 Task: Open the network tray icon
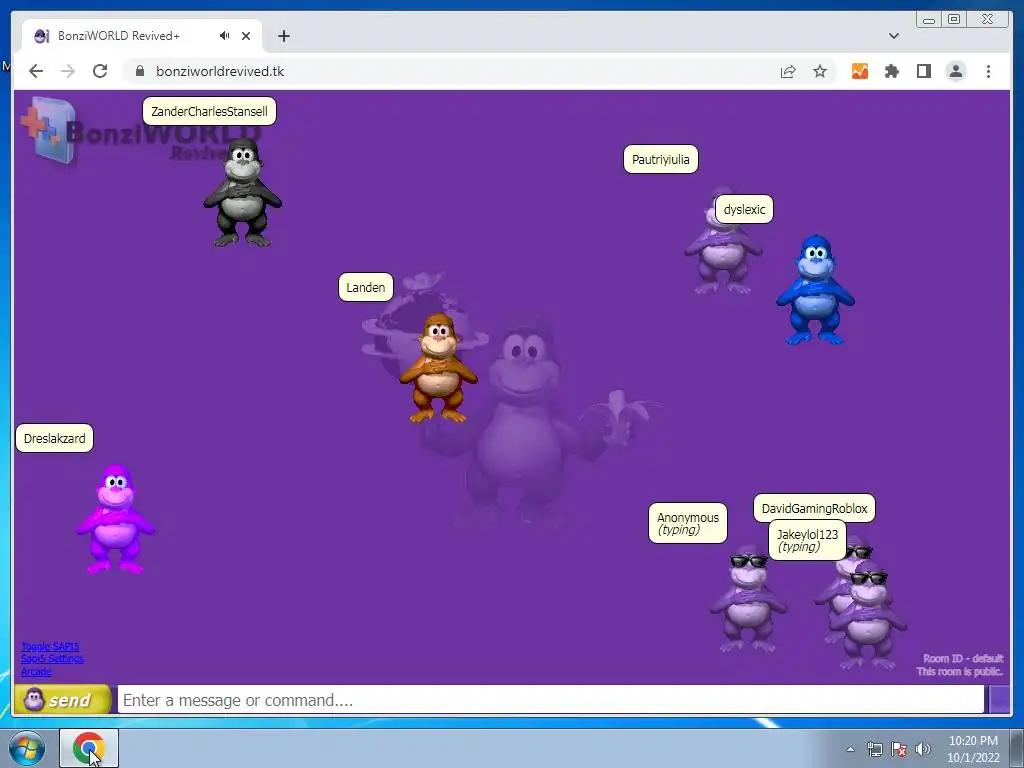874,749
